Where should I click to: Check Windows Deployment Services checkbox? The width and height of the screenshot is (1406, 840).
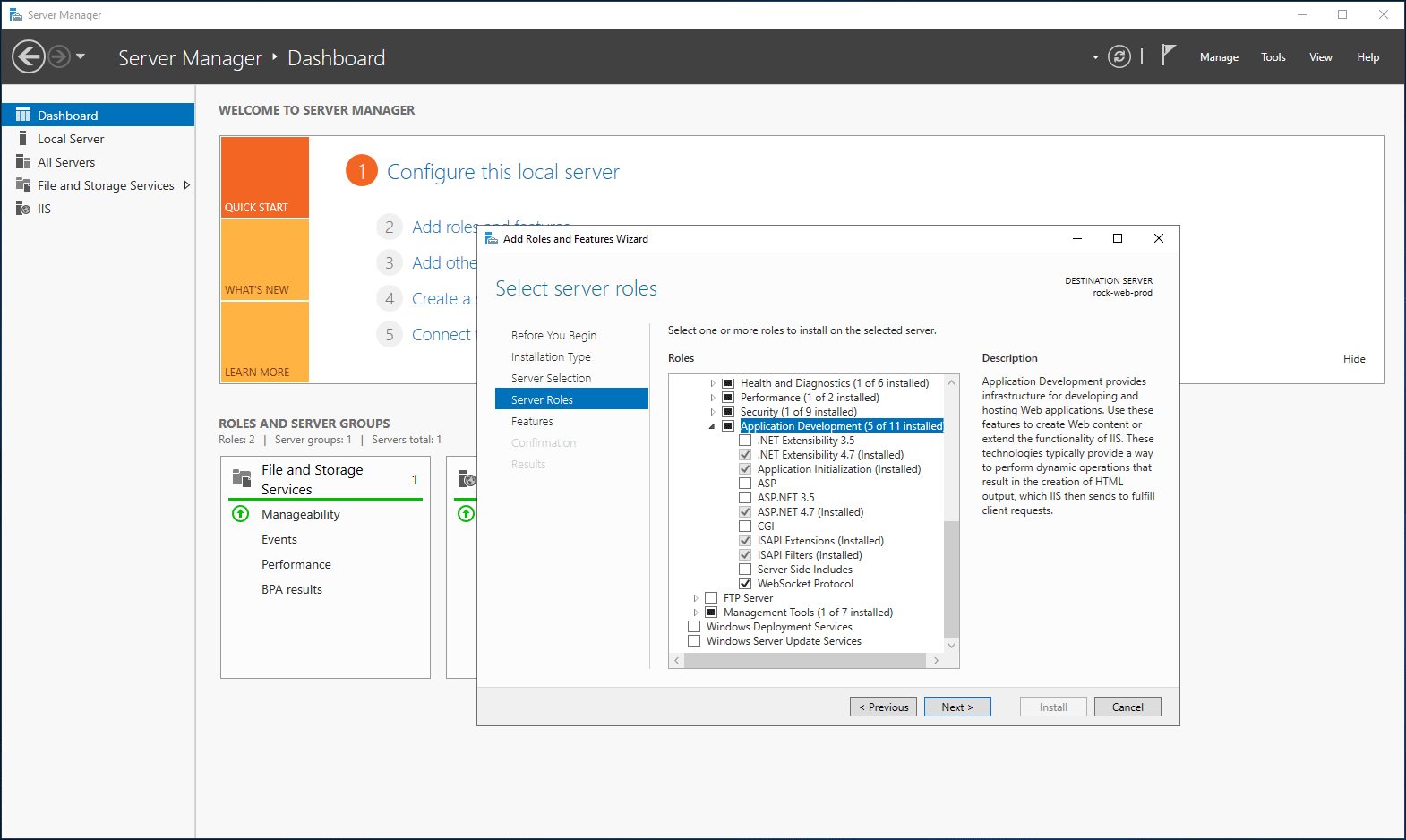tap(694, 627)
